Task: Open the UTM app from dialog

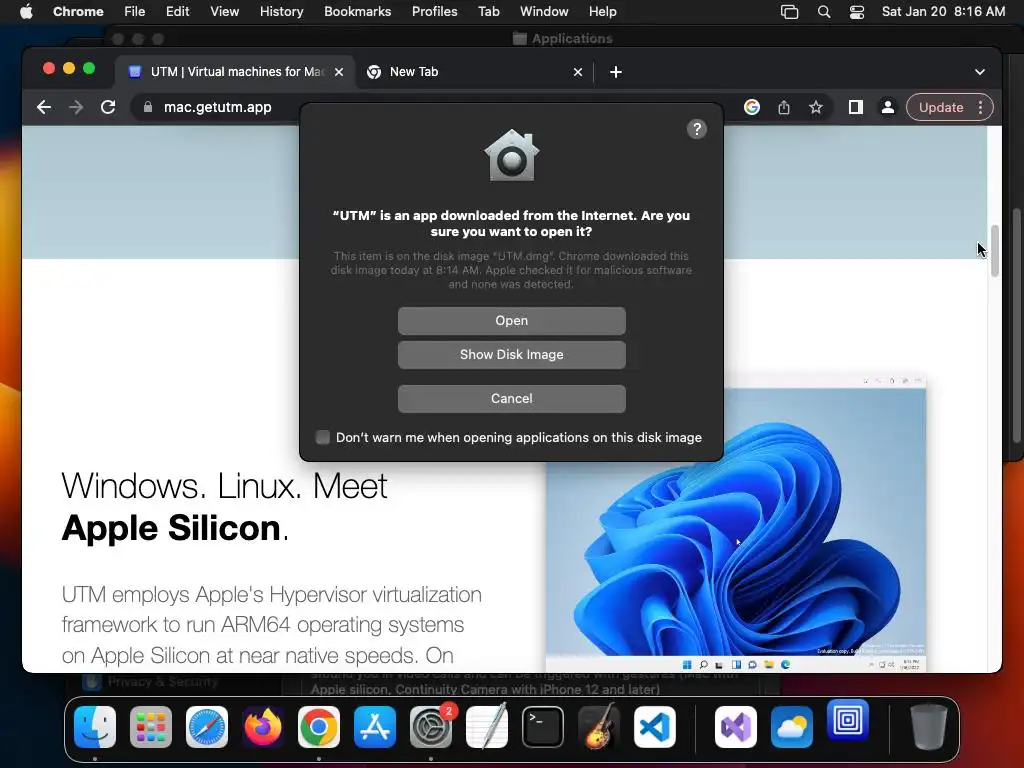Action: 511,321
